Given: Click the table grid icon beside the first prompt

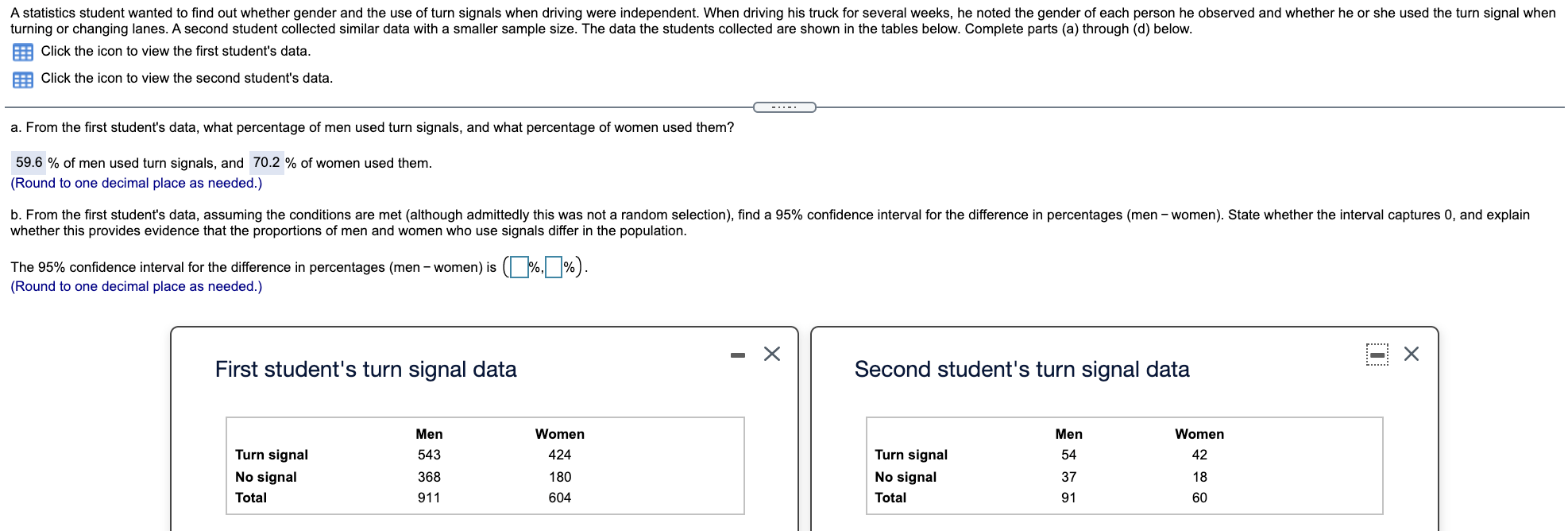Looking at the screenshot, I should pos(21,52).
